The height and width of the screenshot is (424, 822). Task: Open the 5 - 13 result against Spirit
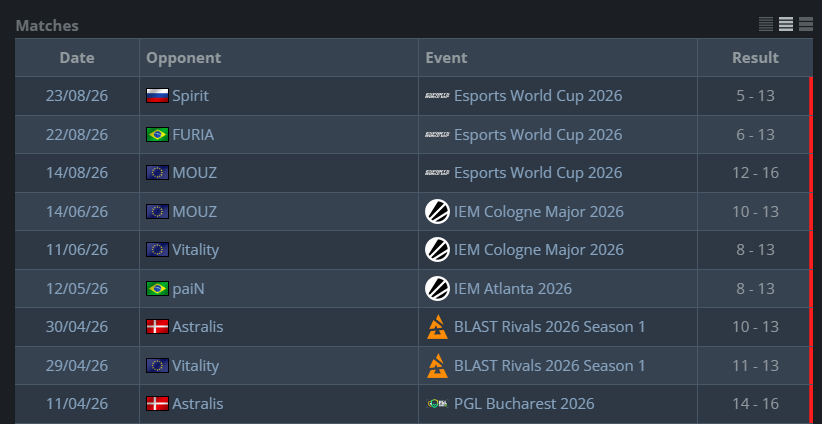[755, 96]
